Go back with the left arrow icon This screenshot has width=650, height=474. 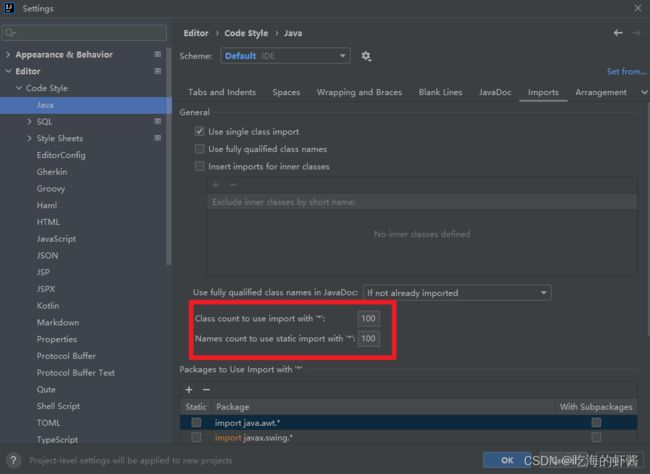(618, 33)
